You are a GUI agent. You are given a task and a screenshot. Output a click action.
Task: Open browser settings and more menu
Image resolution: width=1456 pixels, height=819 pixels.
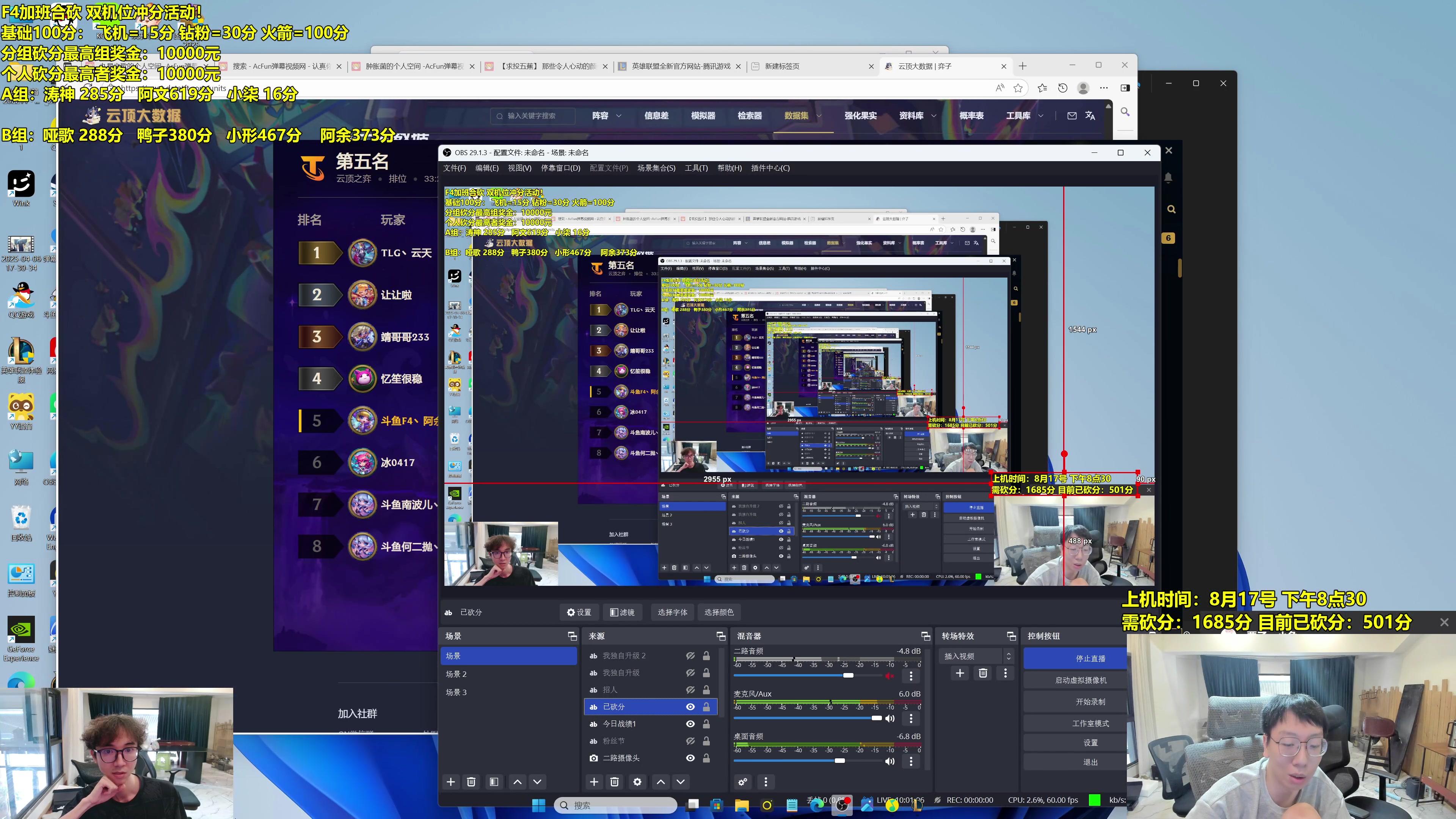tap(1104, 88)
